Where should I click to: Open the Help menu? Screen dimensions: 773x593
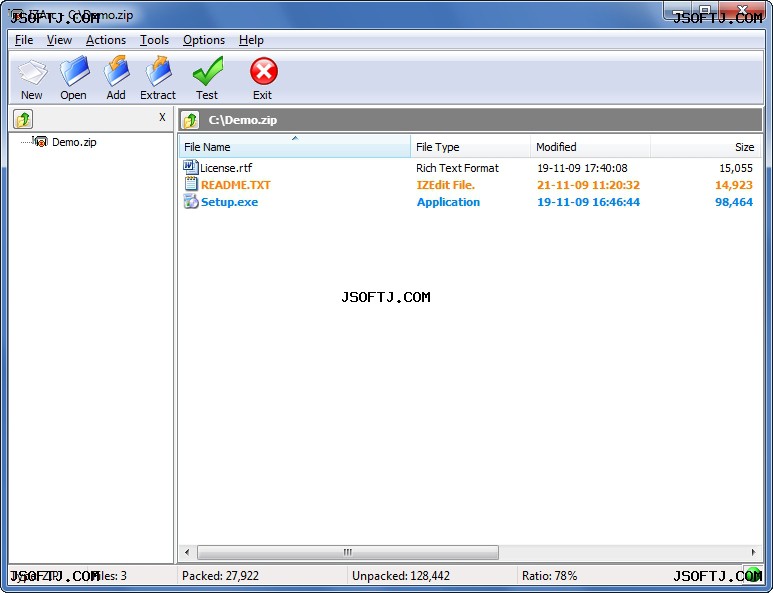click(251, 40)
